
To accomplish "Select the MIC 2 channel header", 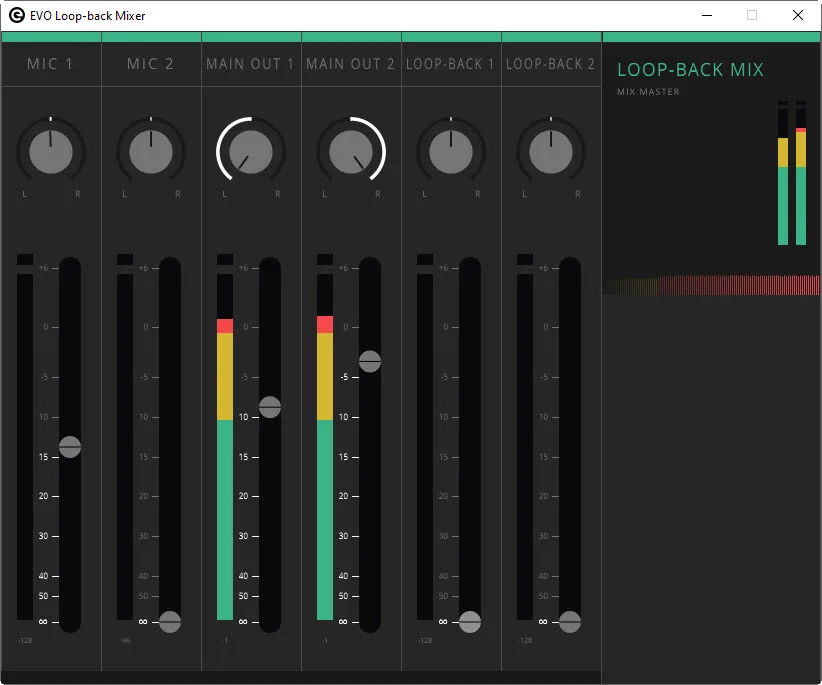I will click(150, 63).
